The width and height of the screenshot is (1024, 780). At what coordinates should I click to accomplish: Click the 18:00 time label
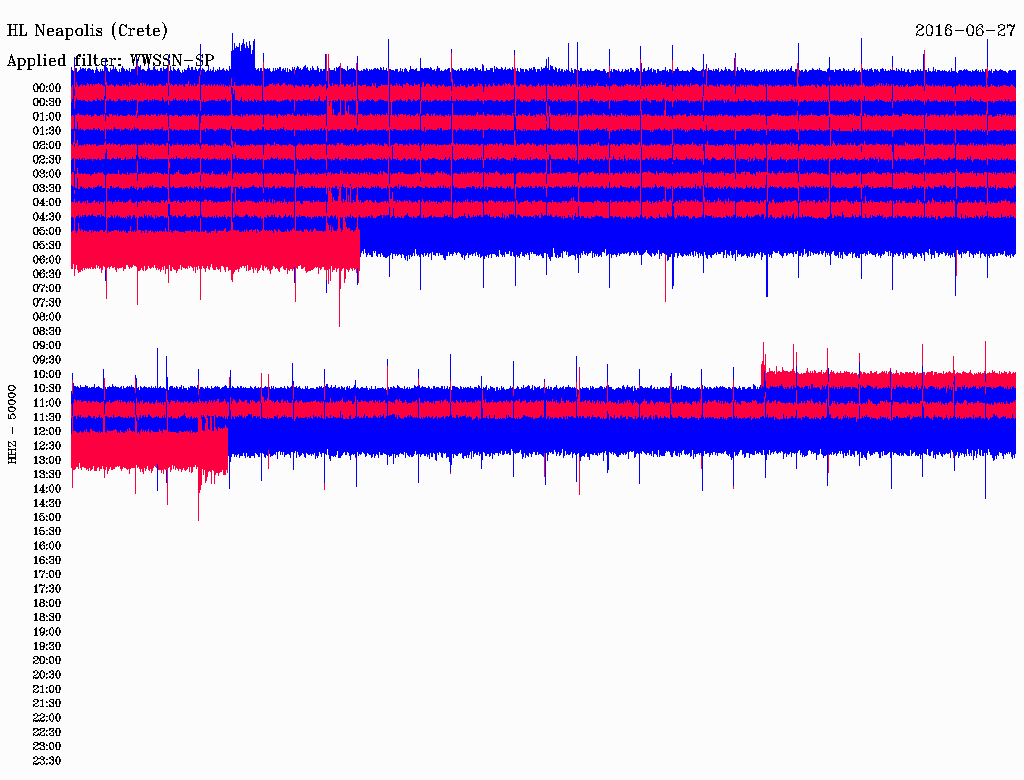pos(47,604)
